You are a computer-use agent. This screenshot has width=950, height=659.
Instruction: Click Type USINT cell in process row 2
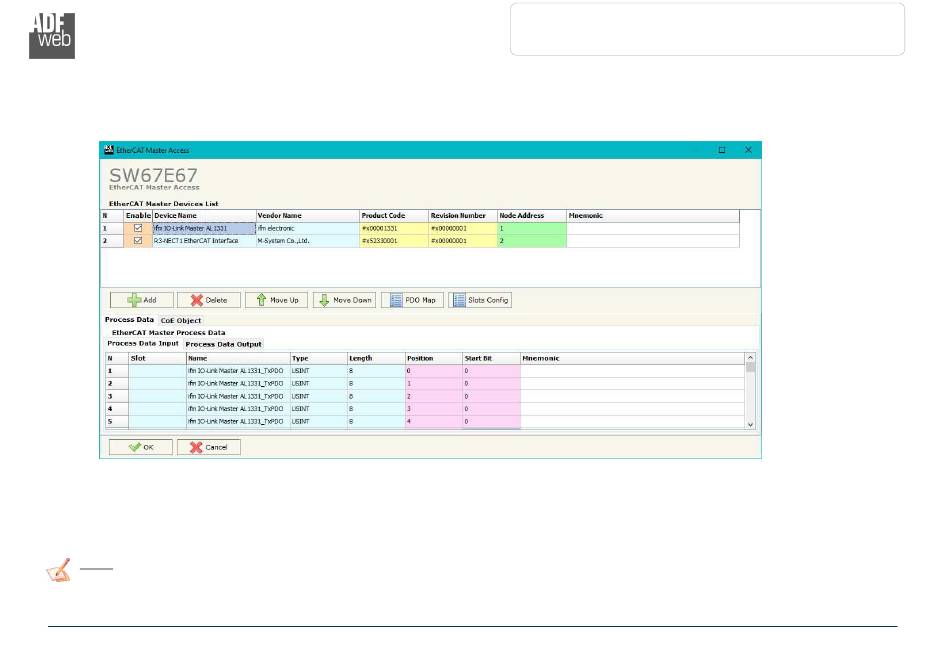pyautogui.click(x=319, y=383)
